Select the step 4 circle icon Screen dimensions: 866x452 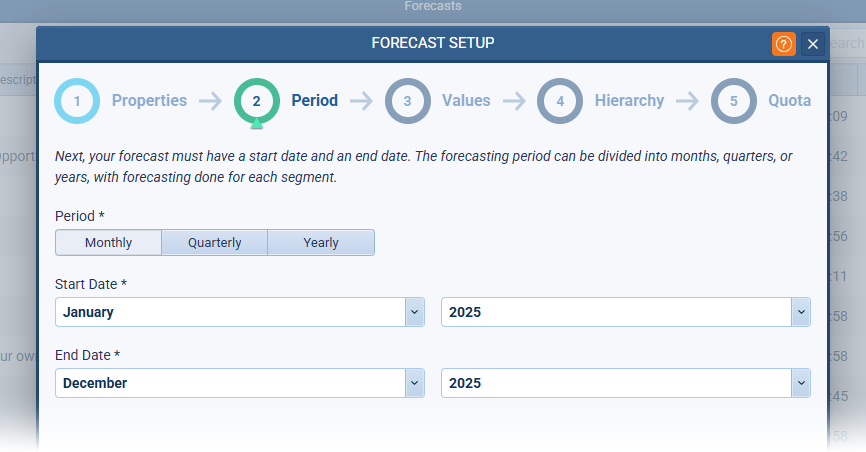pos(560,101)
